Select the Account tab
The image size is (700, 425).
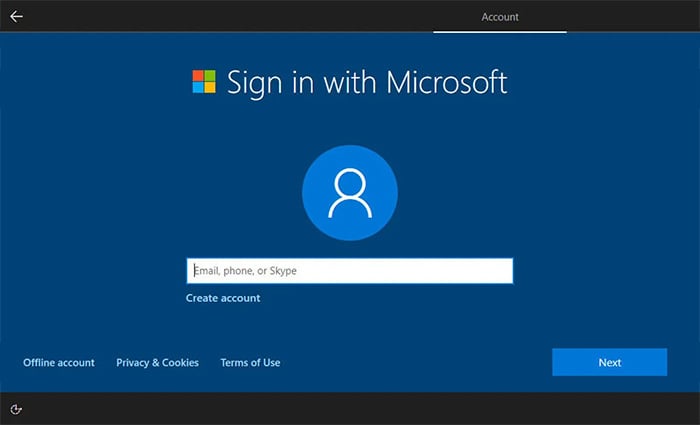point(500,17)
